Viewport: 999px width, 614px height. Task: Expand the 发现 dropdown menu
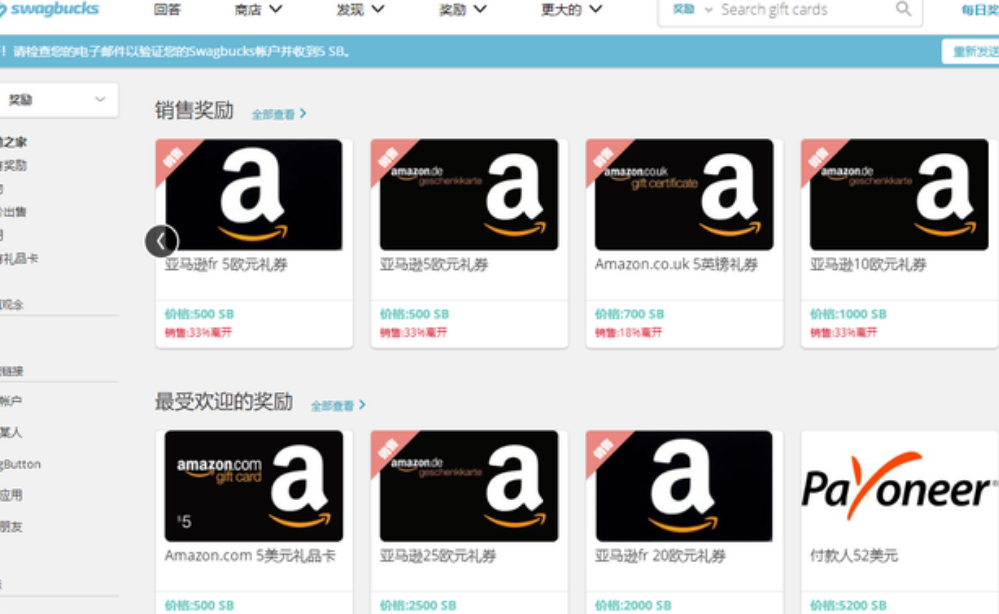(x=360, y=10)
